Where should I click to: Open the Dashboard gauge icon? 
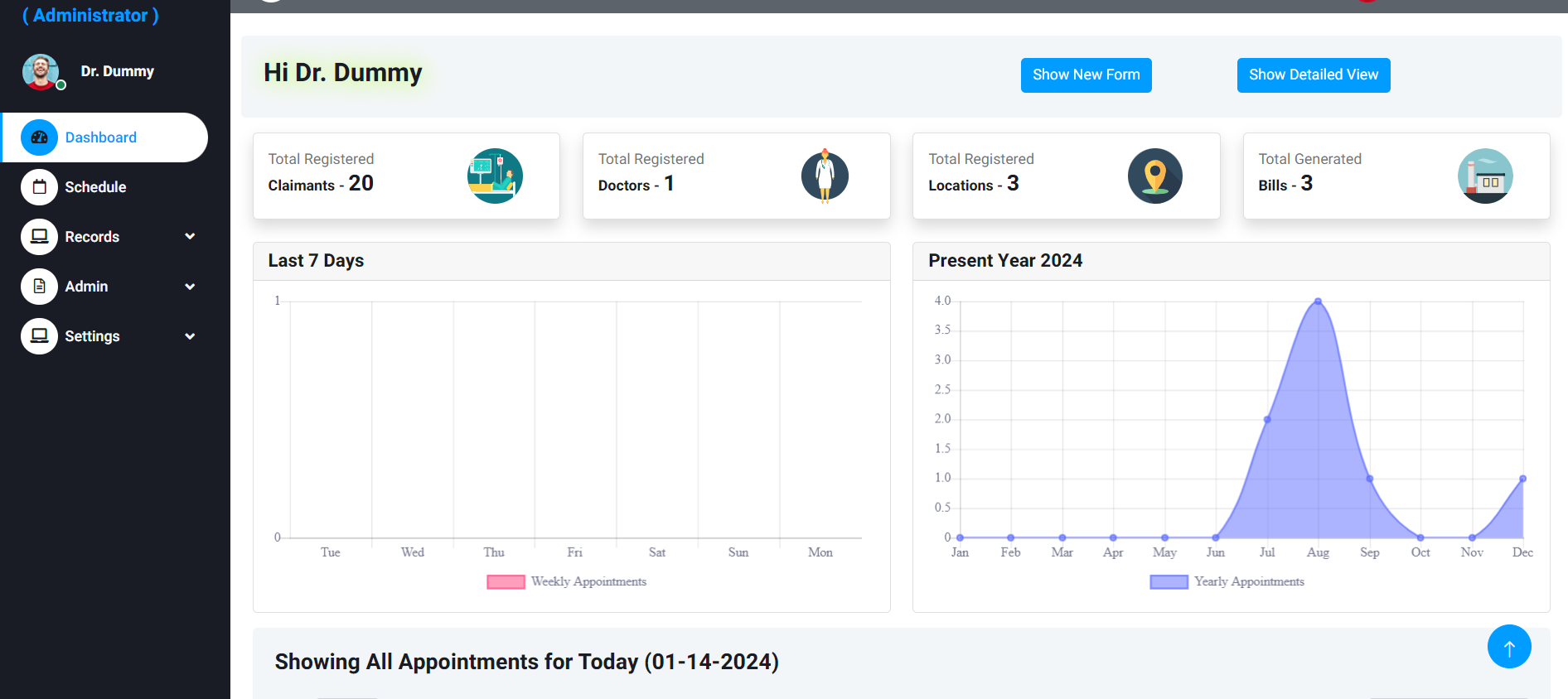pos(39,137)
